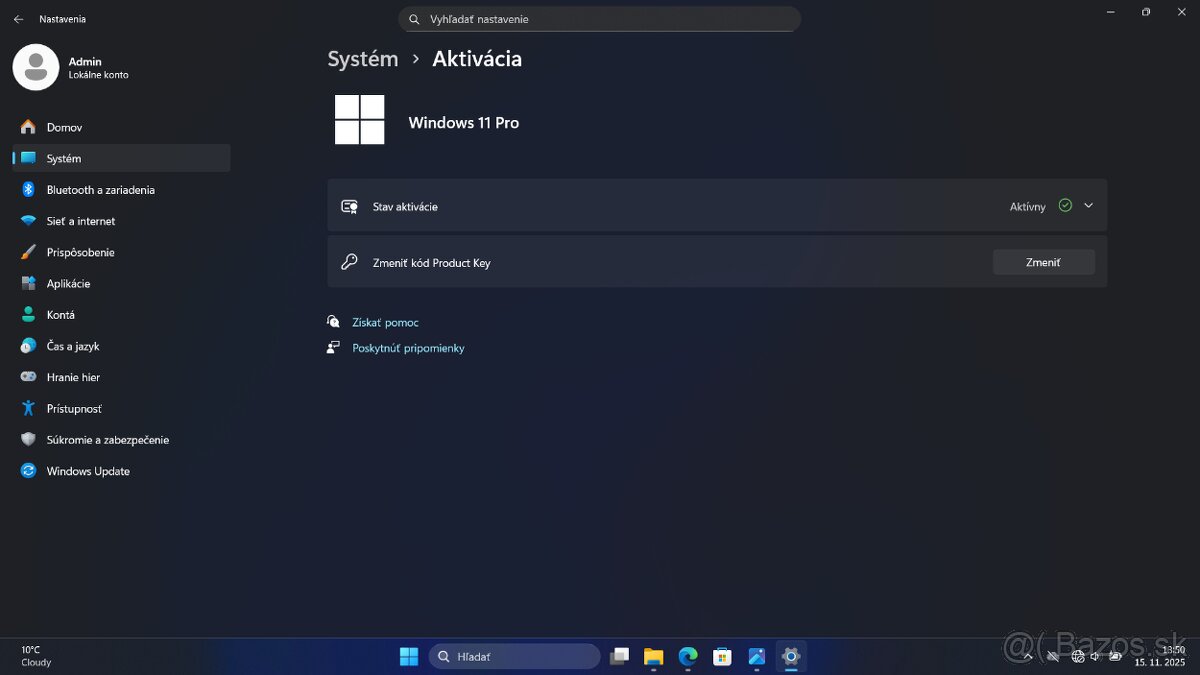Open Prístupnosť accessibility settings
The width and height of the screenshot is (1200, 675).
(74, 409)
